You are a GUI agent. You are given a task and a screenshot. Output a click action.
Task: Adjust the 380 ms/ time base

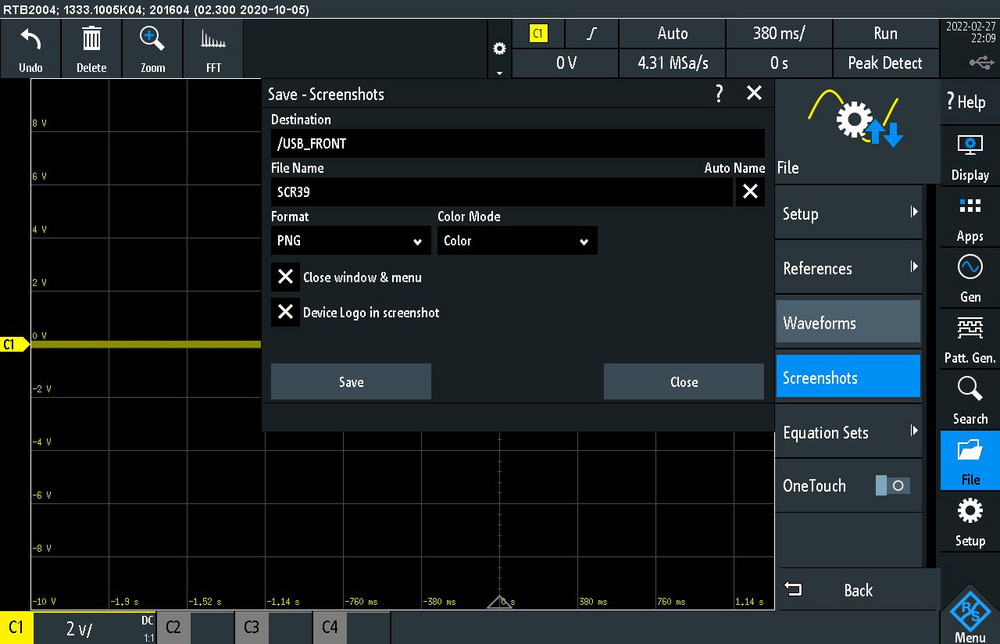point(779,34)
